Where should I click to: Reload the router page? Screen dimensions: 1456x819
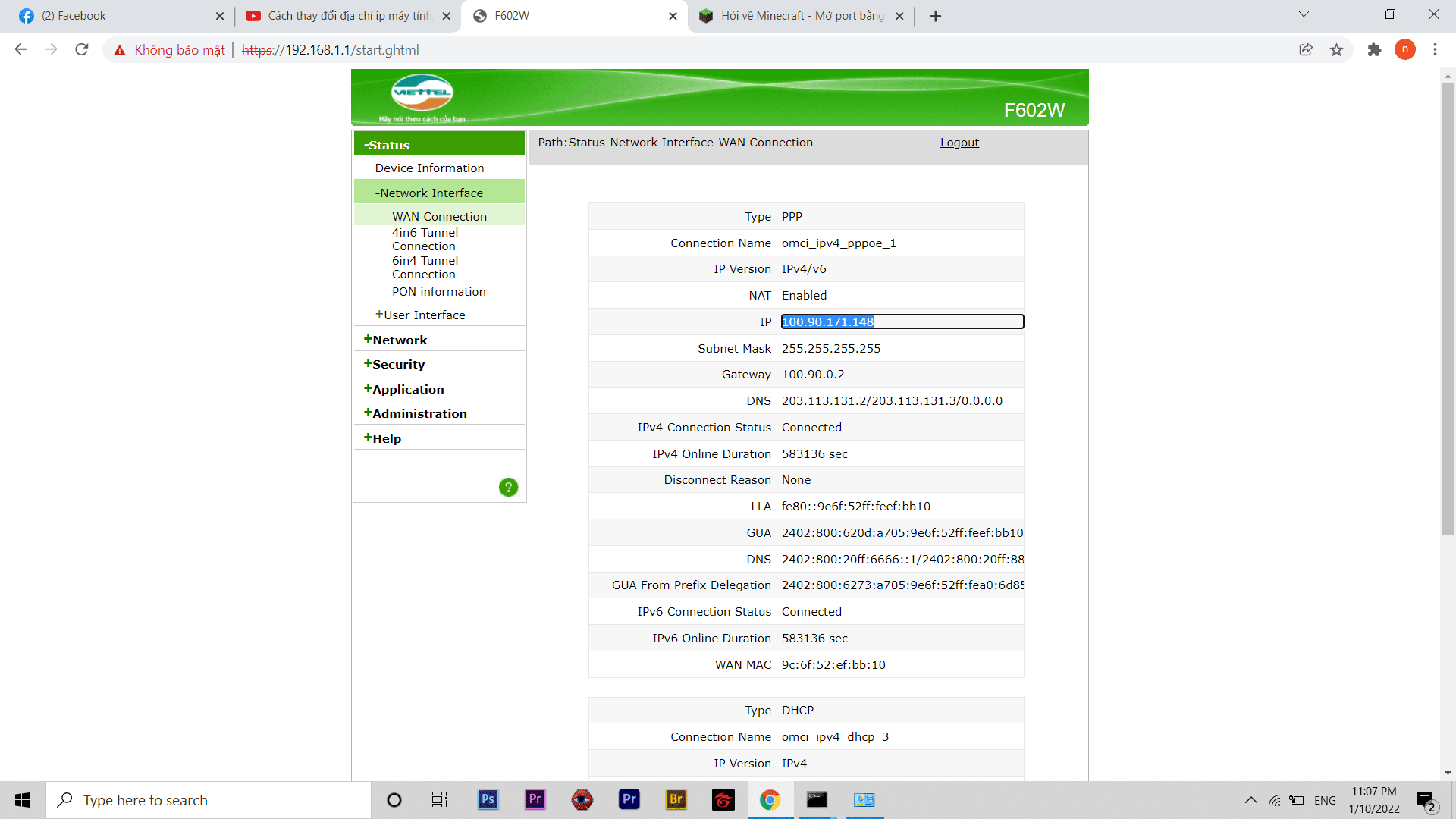(82, 50)
